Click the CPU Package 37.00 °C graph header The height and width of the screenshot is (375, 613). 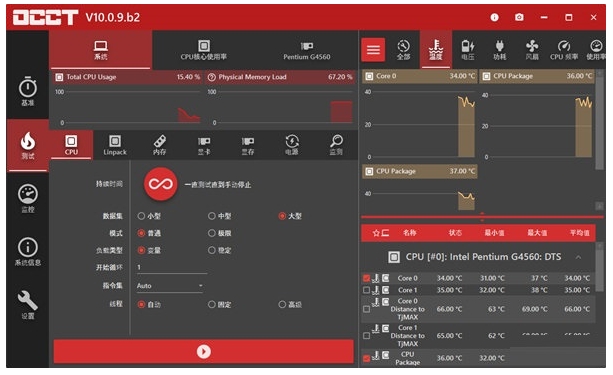tap(420, 171)
